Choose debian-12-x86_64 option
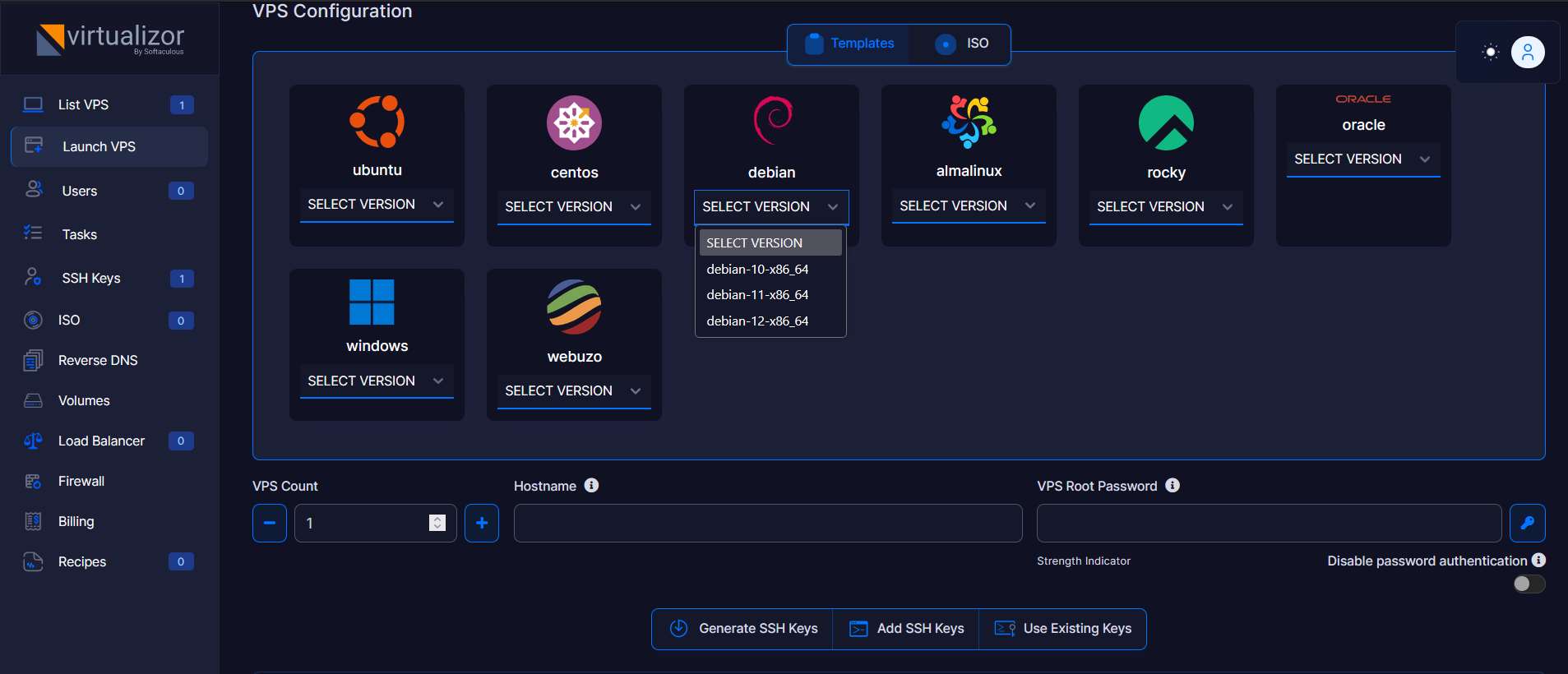1568x674 pixels. [770, 321]
